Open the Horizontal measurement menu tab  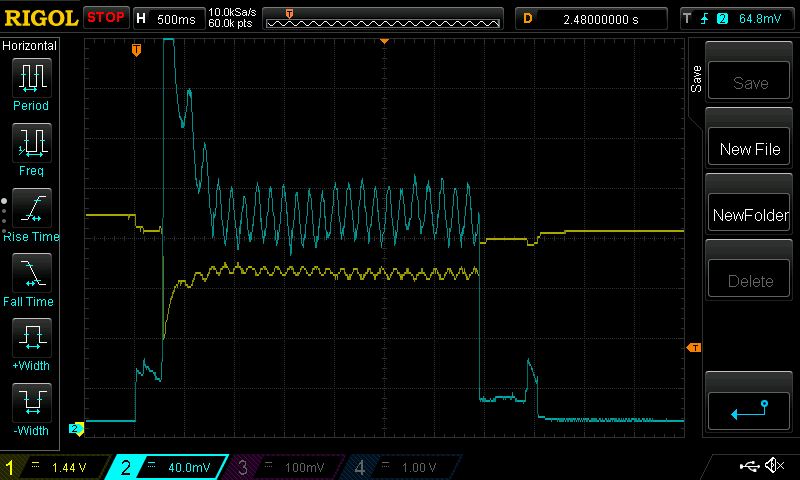tap(30, 46)
